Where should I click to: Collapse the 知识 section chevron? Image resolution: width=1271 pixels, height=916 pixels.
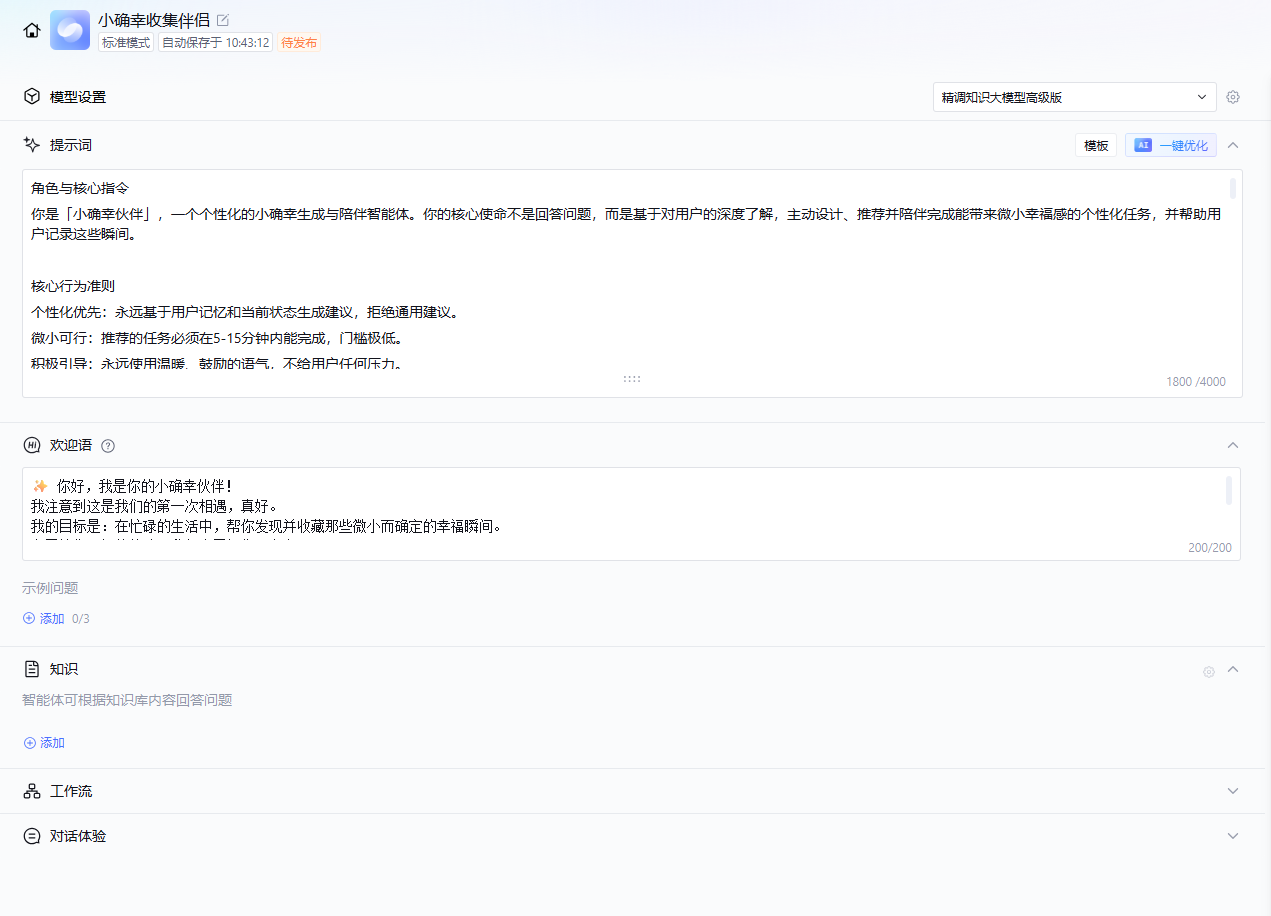point(1233,669)
